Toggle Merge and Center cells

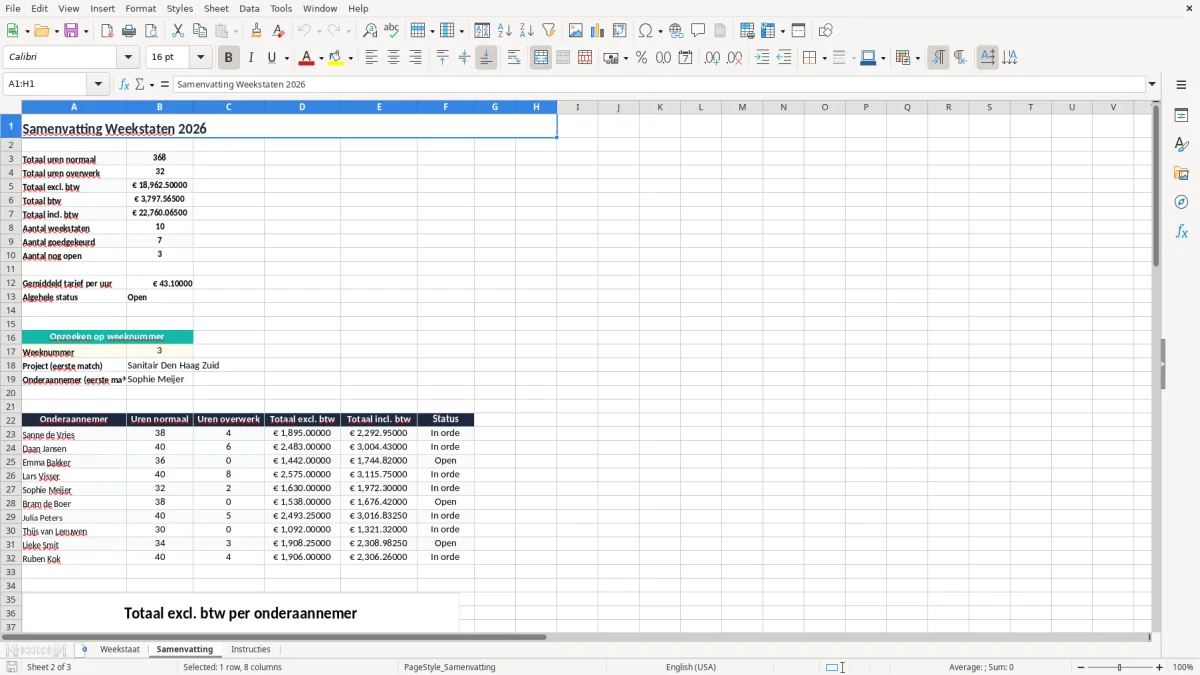[x=541, y=58]
